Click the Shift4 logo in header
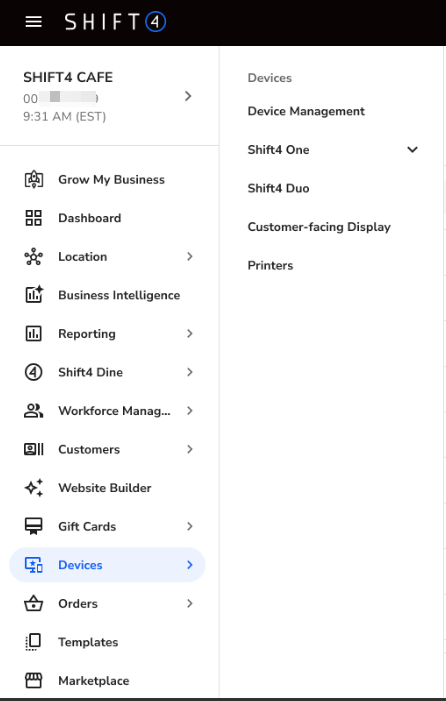 click(115, 21)
